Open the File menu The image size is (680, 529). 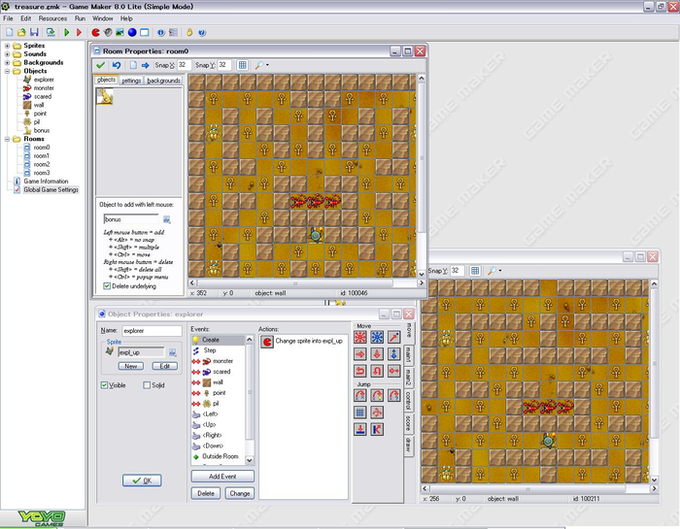tap(8, 19)
